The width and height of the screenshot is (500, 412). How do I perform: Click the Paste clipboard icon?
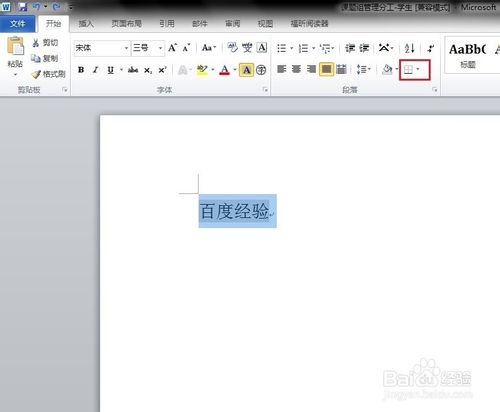[15, 46]
